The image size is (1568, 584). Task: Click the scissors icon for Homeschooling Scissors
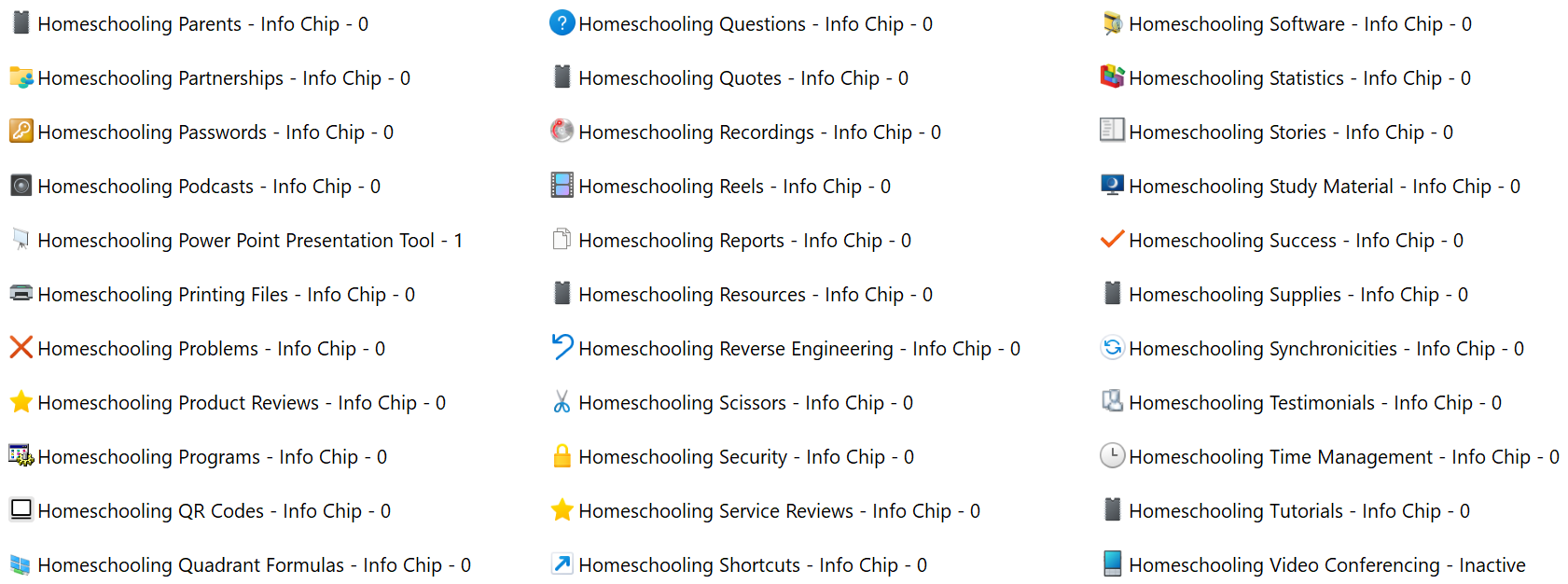pos(562,402)
